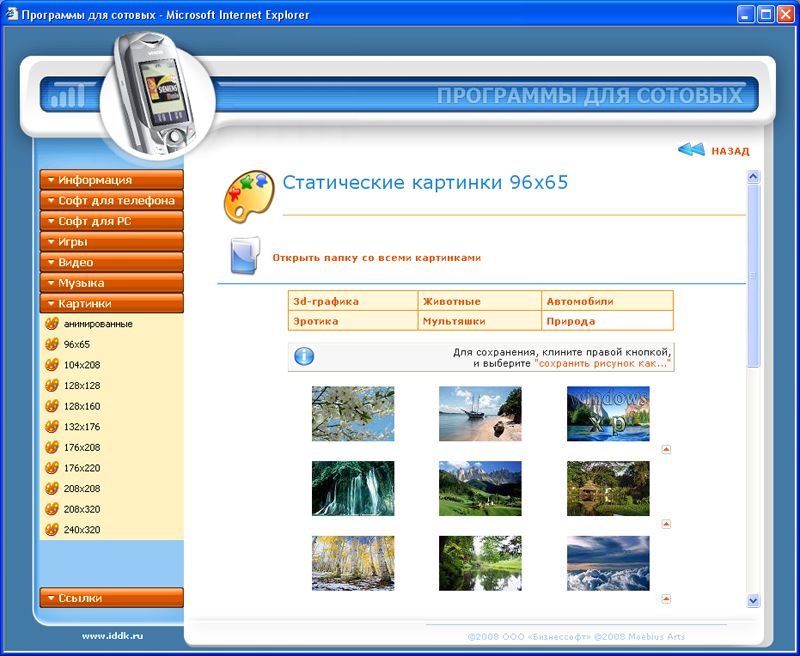This screenshot has width=800, height=656.
Task: Click the НАЗАД link
Action: 730,151
